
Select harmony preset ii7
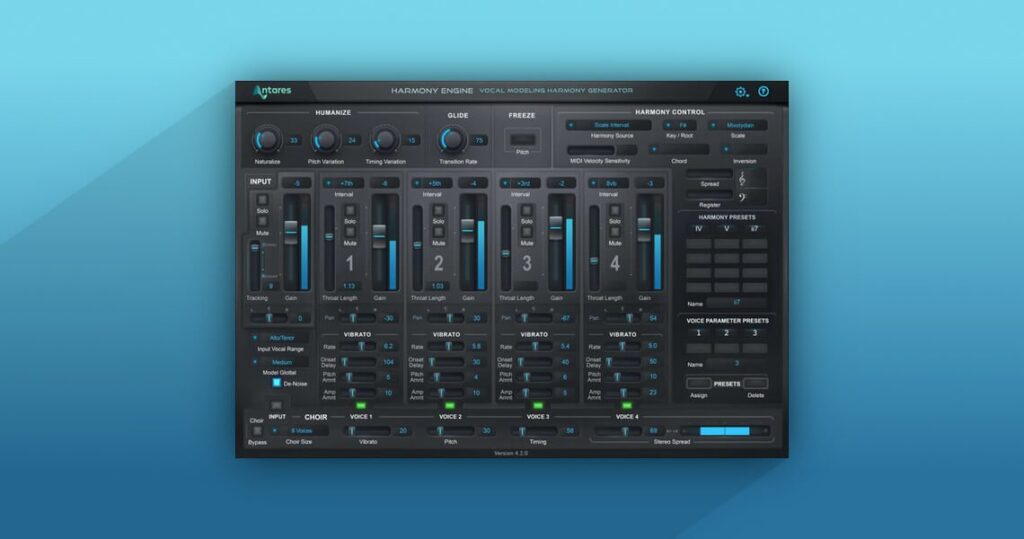(754, 229)
